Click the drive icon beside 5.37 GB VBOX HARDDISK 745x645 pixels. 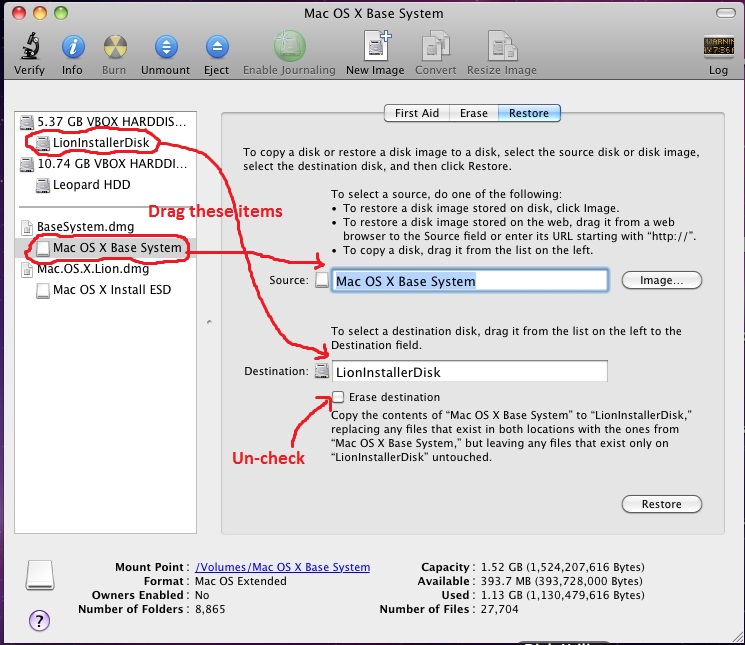point(27,122)
